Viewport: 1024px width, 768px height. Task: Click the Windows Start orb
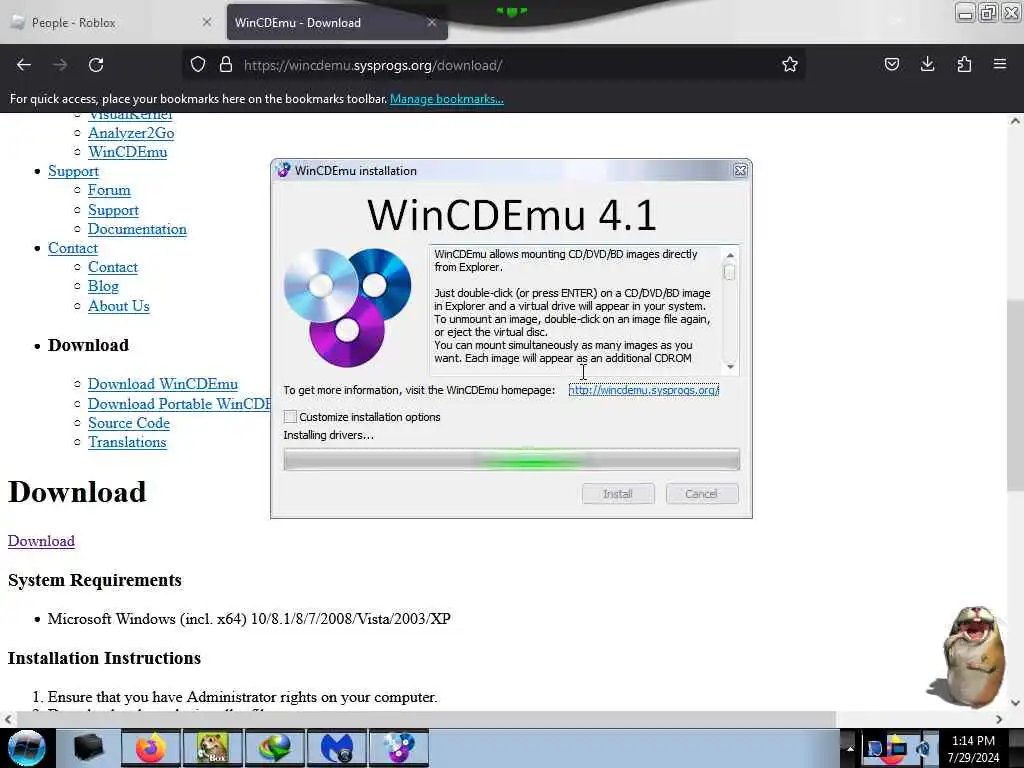tap(26, 748)
